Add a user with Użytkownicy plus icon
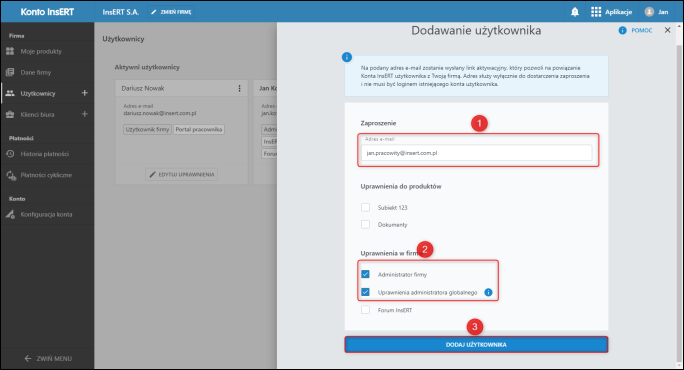The image size is (684, 370). (85, 93)
